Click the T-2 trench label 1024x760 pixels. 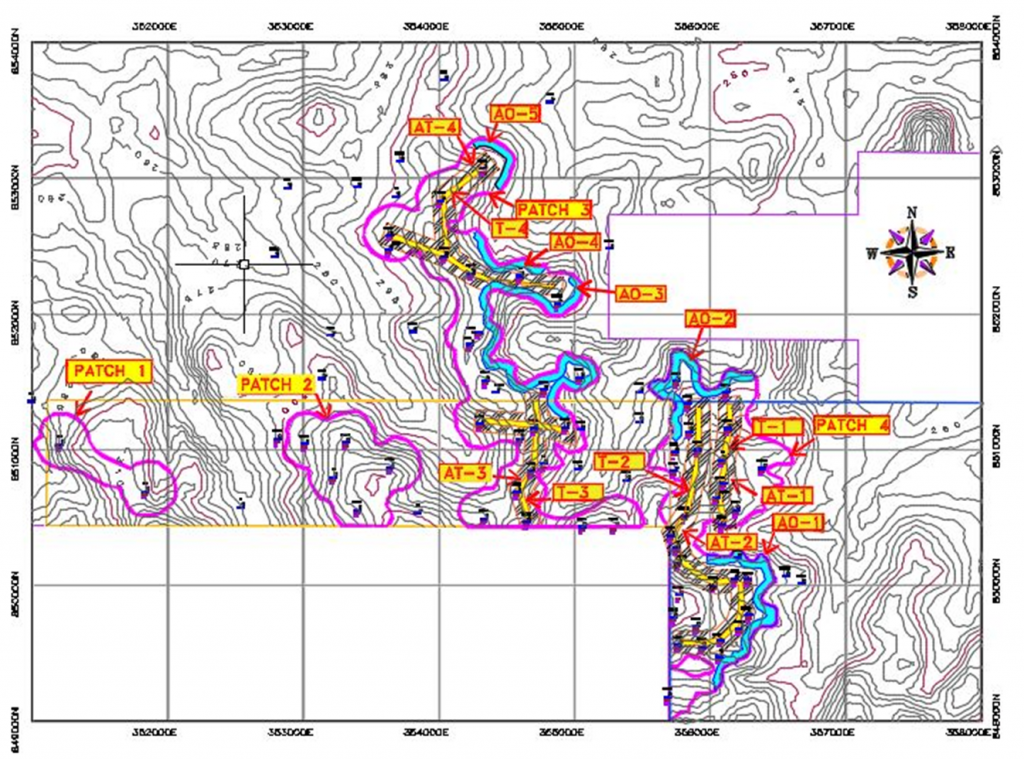[617, 461]
